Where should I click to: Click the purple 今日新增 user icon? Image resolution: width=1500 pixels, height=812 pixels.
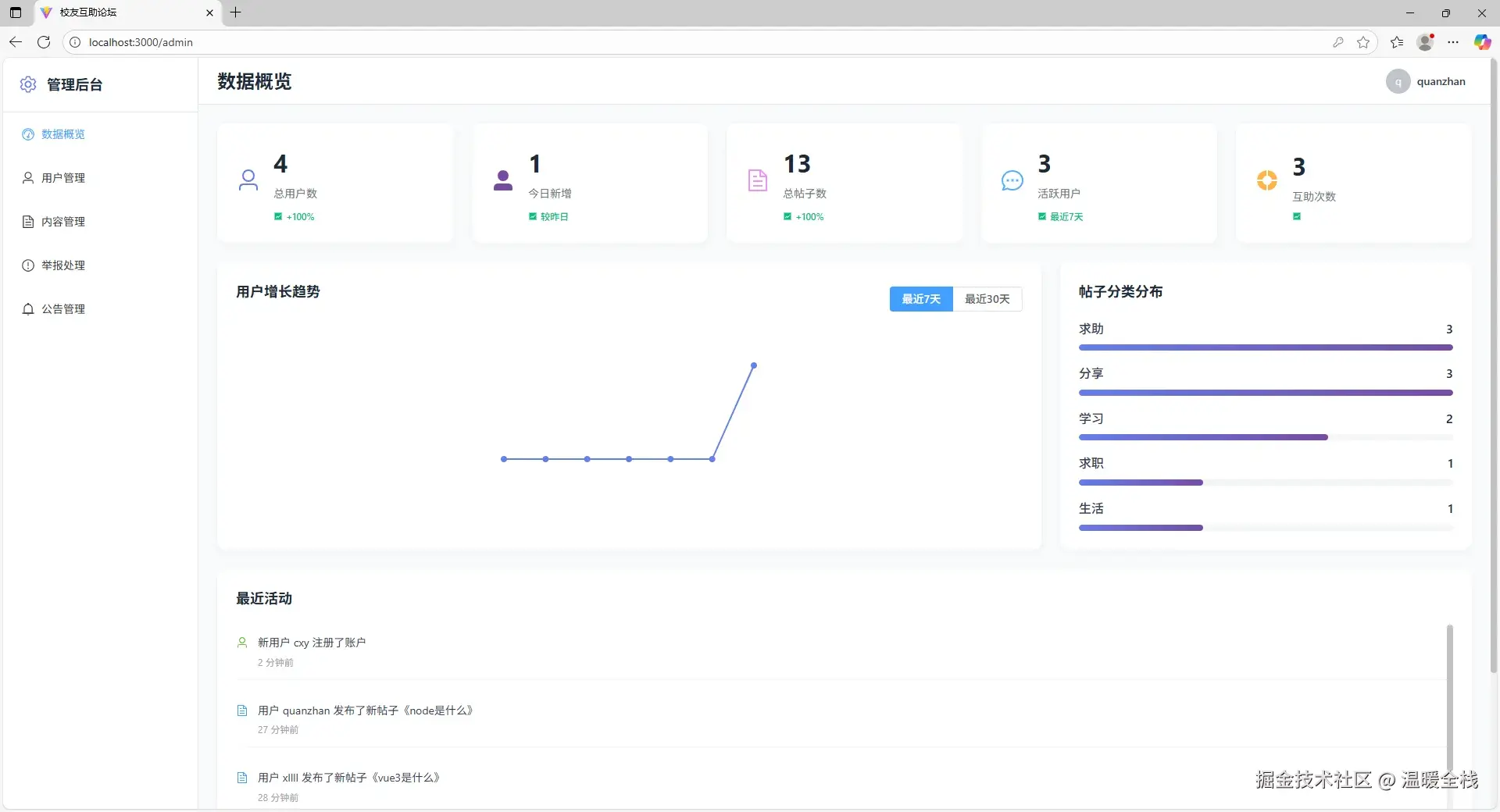(x=503, y=180)
